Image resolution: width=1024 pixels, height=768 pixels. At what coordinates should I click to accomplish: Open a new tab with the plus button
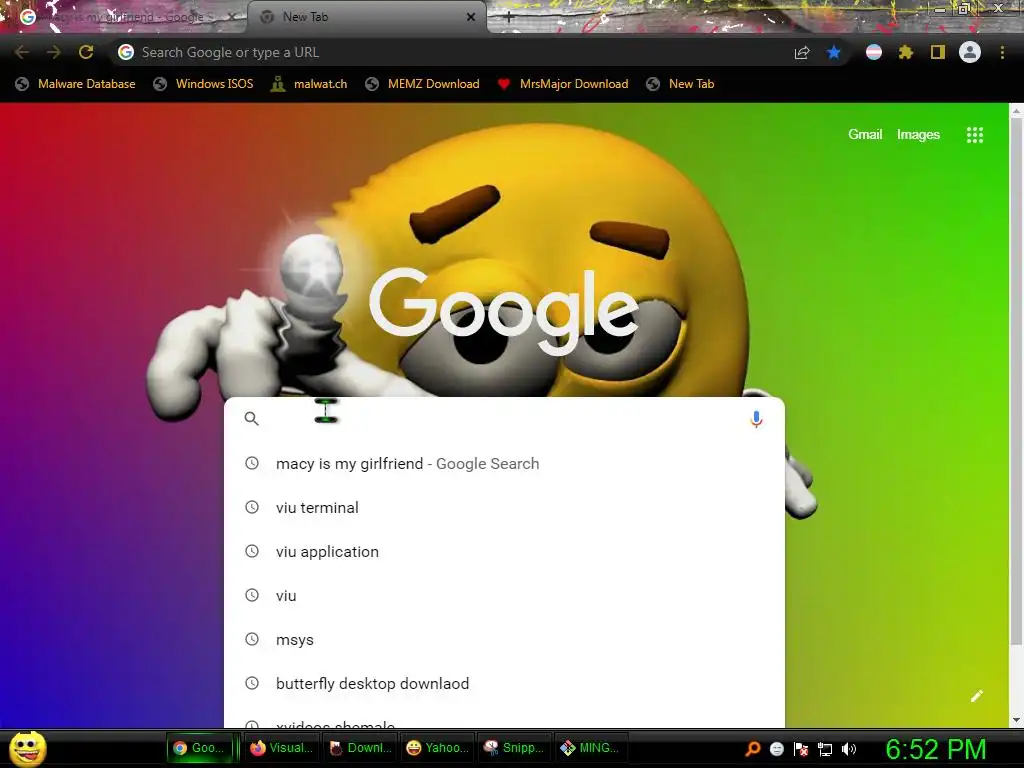point(509,17)
